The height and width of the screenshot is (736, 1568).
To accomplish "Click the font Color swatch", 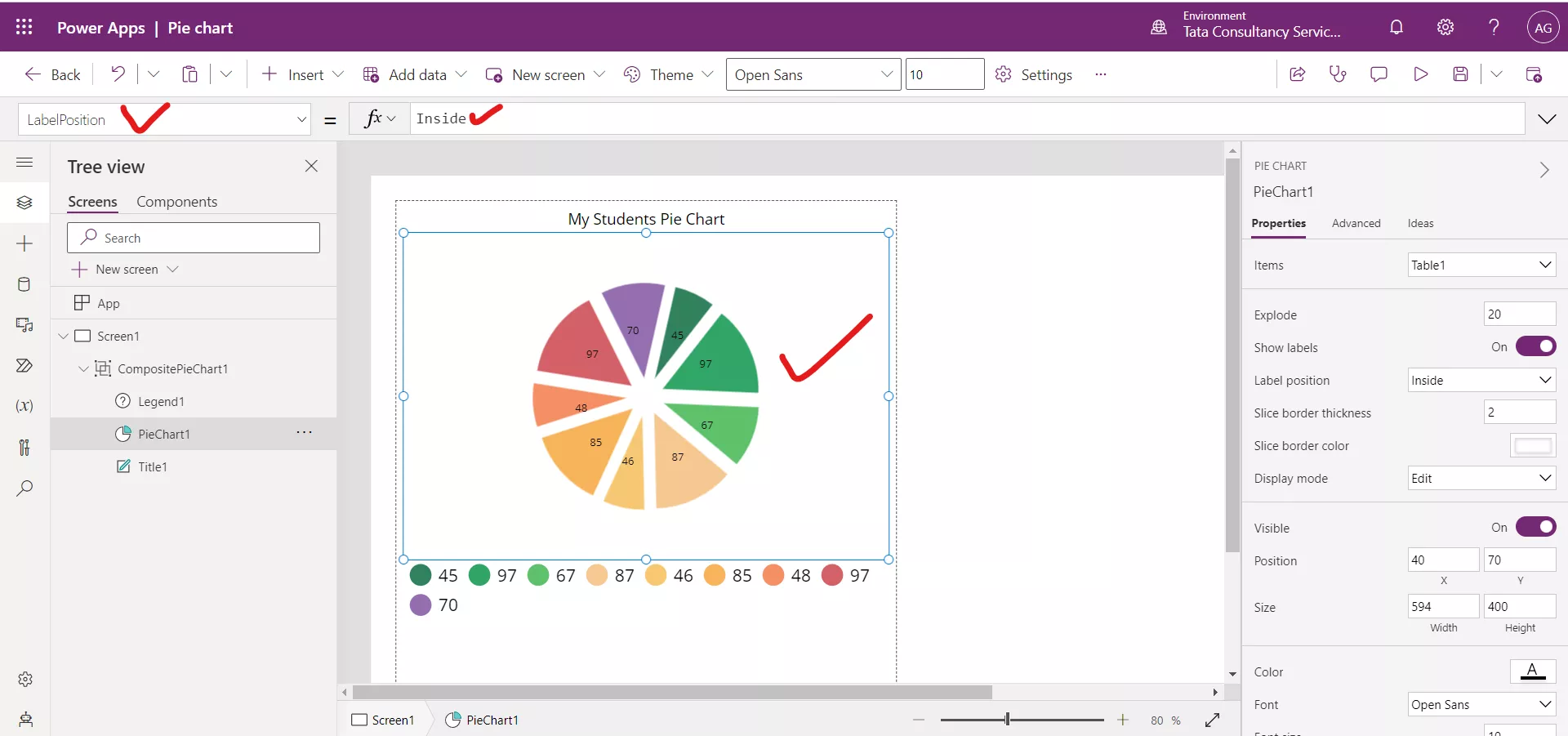I will [x=1533, y=671].
